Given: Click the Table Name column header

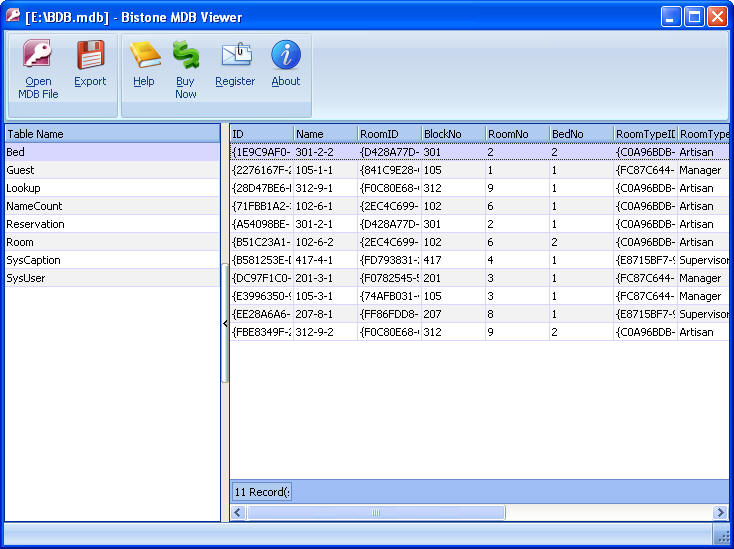Looking at the screenshot, I should pos(112,134).
